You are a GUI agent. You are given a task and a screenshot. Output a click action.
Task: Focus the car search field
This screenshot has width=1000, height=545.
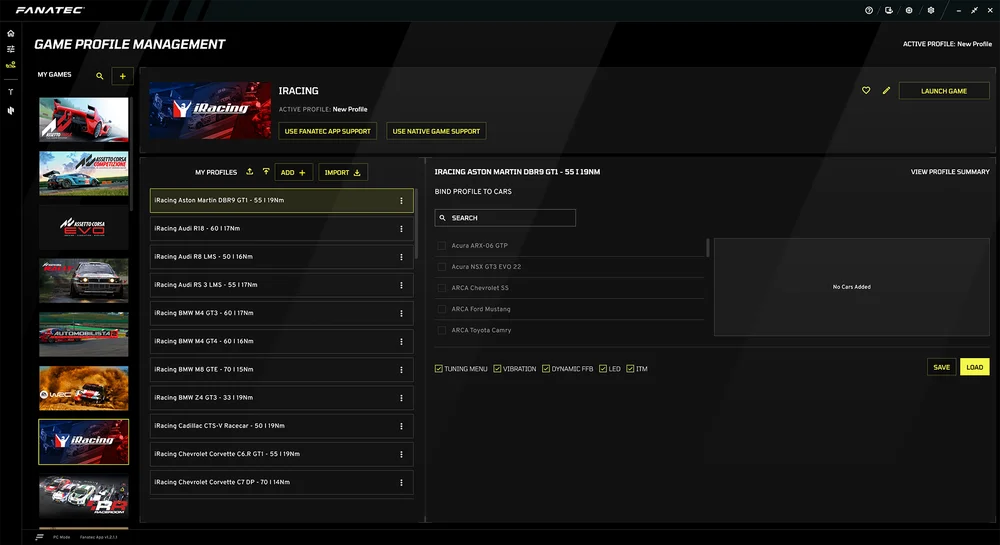point(505,218)
